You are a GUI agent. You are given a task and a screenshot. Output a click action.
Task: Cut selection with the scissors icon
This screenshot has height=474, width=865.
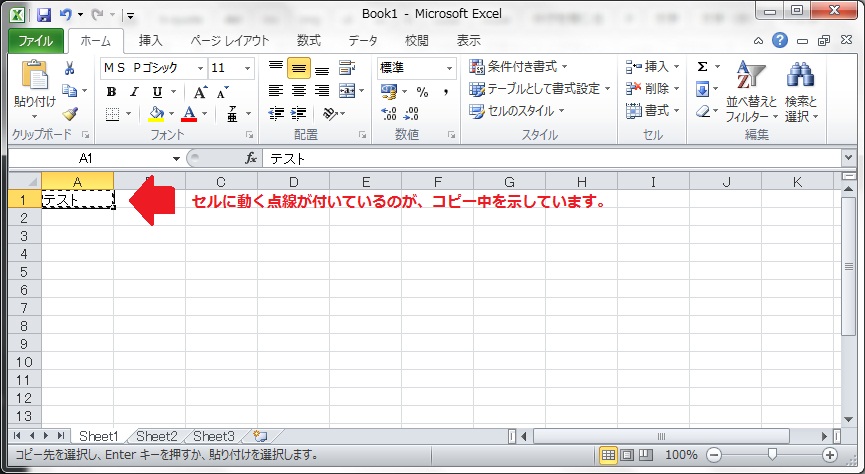pos(70,68)
